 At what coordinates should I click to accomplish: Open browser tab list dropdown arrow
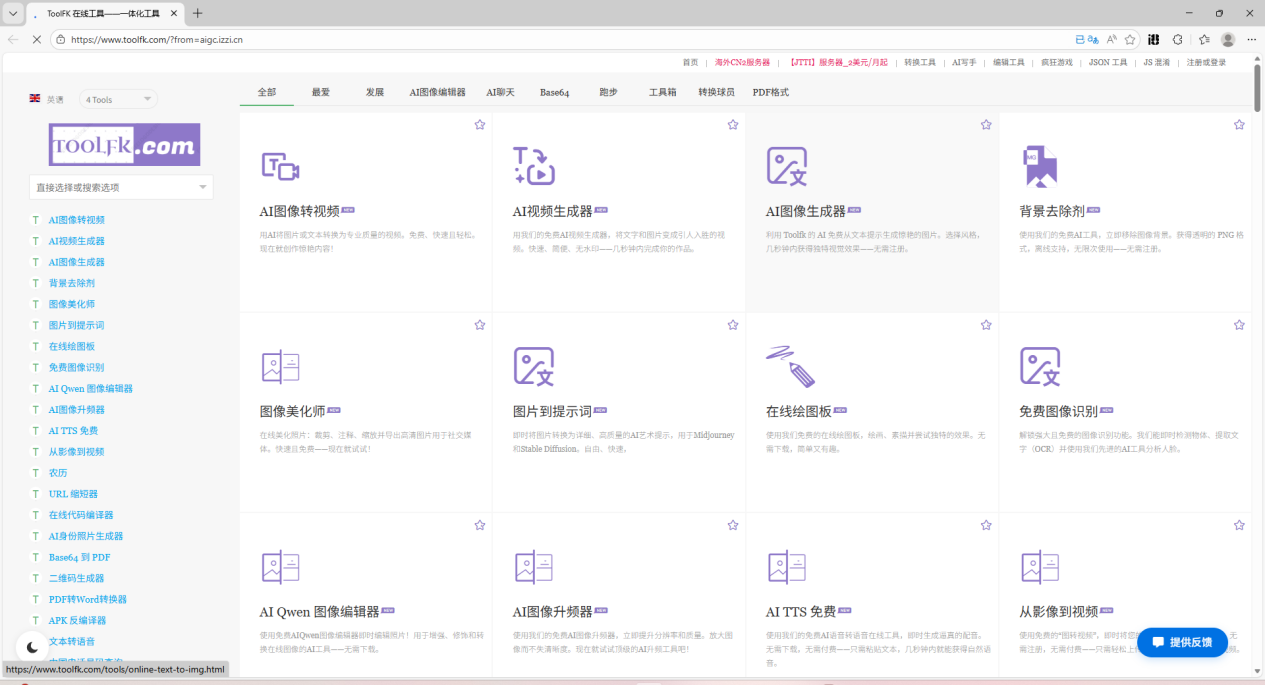pyautogui.click(x=13, y=13)
